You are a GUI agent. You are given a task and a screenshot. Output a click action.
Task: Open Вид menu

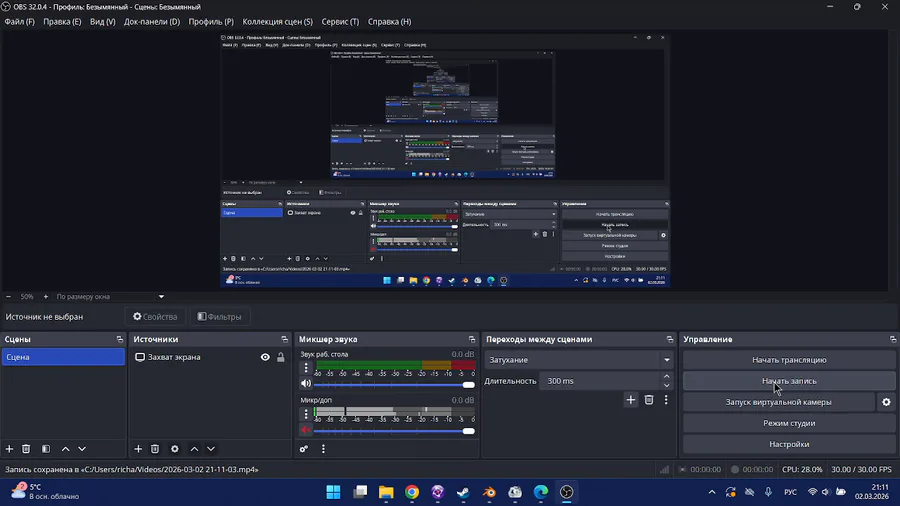[x=103, y=22]
